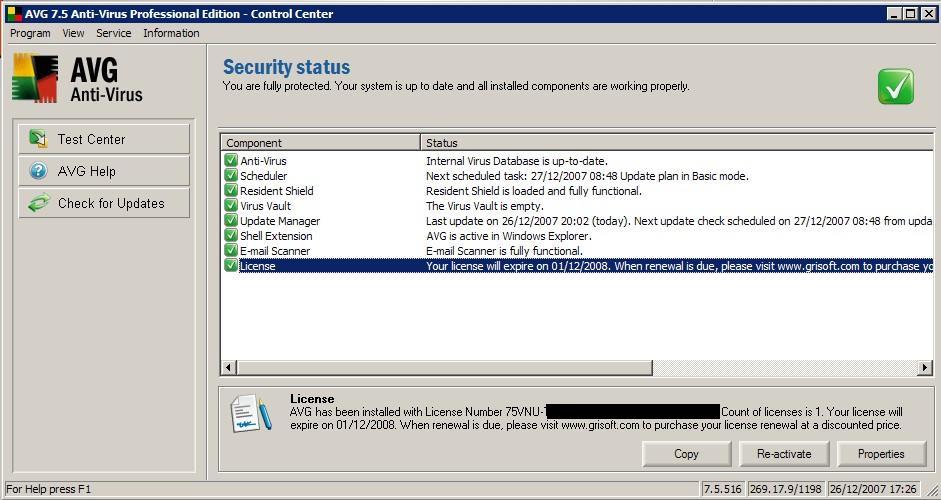Click the Check for Updates button

[x=104, y=203]
